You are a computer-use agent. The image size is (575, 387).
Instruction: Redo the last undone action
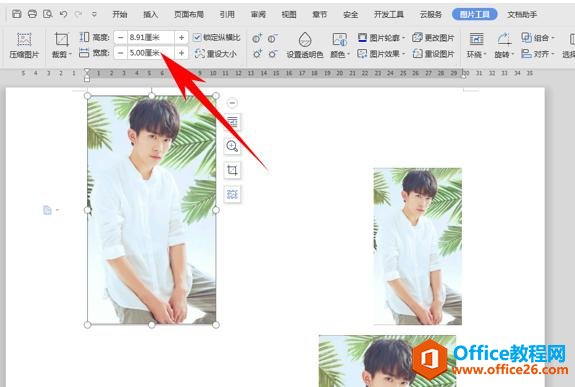coord(78,14)
